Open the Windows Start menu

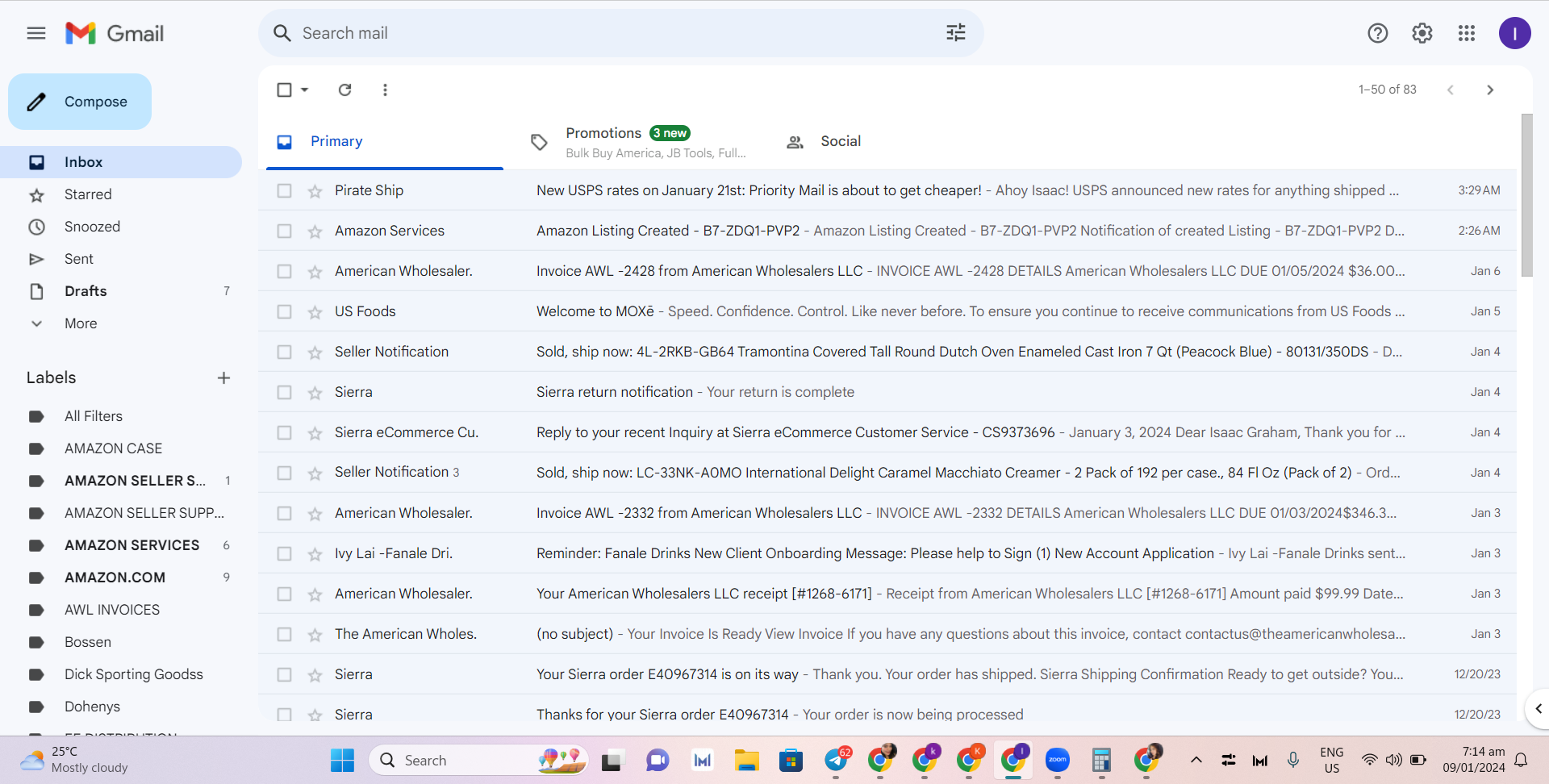pos(342,760)
